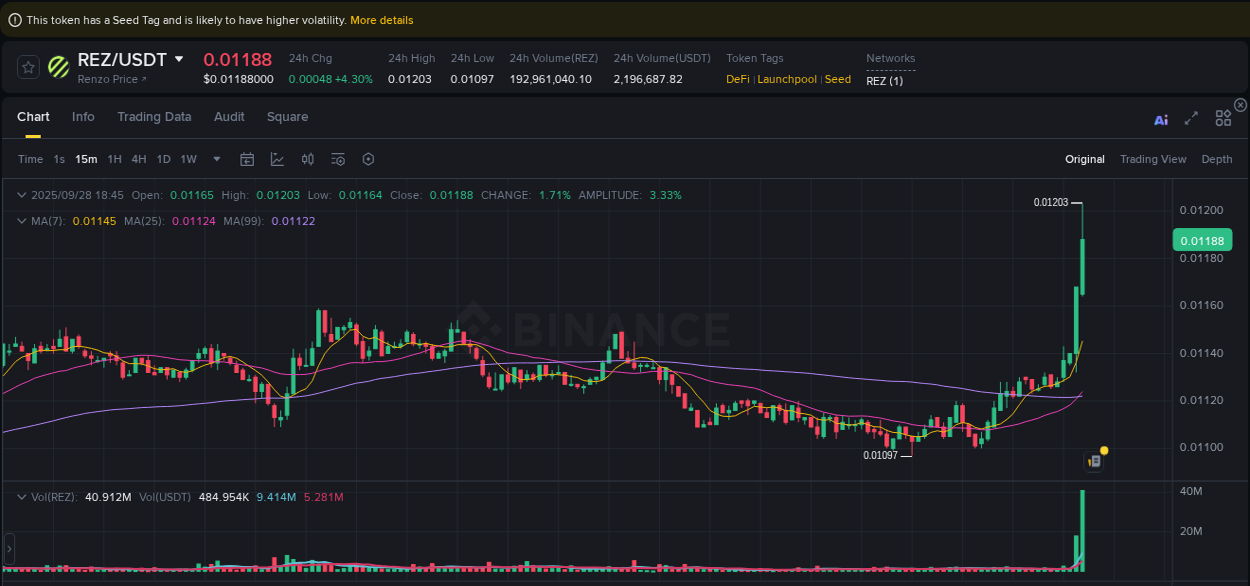Open the widgets layout grid icon
Viewport: 1250px width, 586px height.
[1223, 117]
